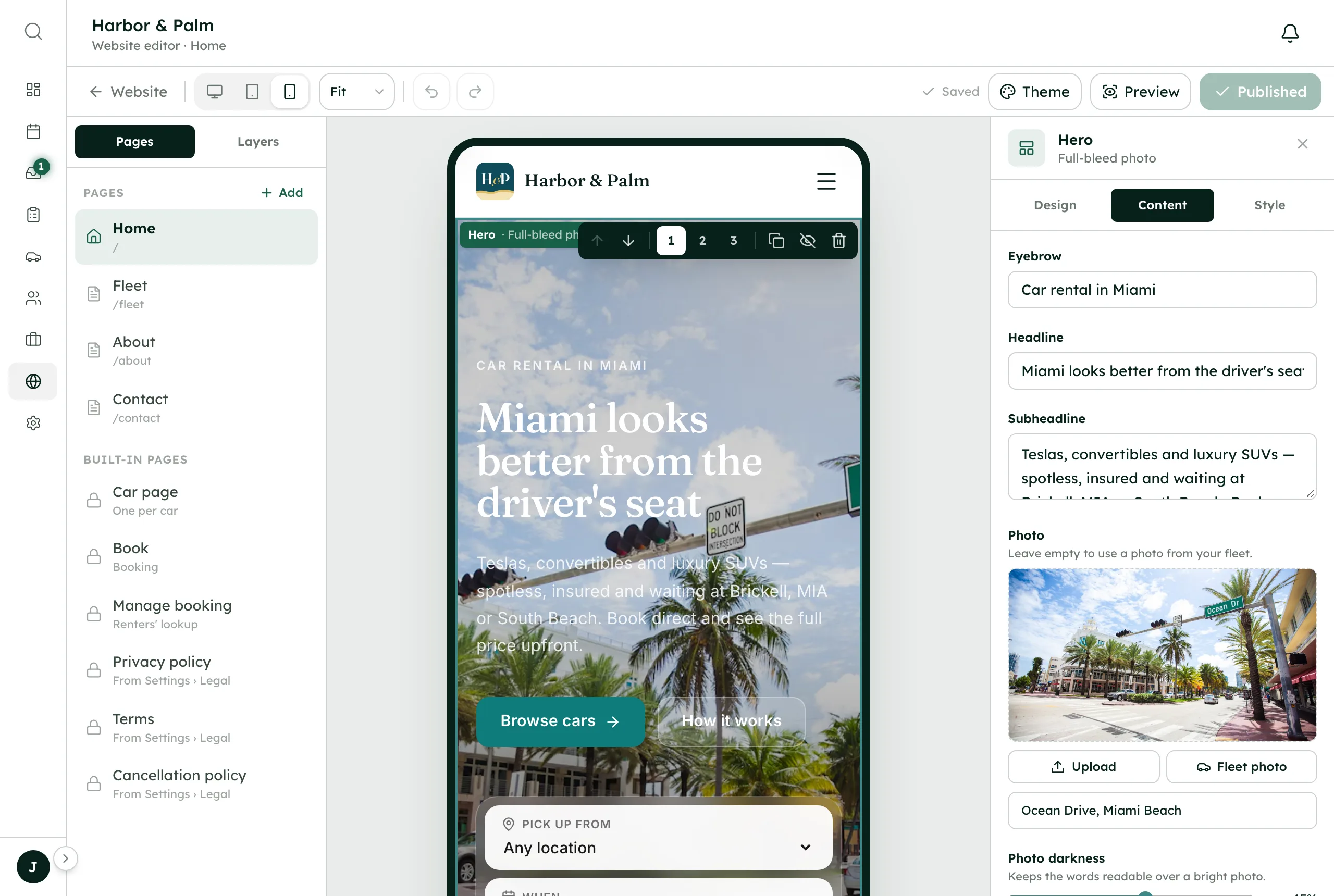The width and height of the screenshot is (1334, 896).
Task: Switch to the Layers tab
Action: 258,142
